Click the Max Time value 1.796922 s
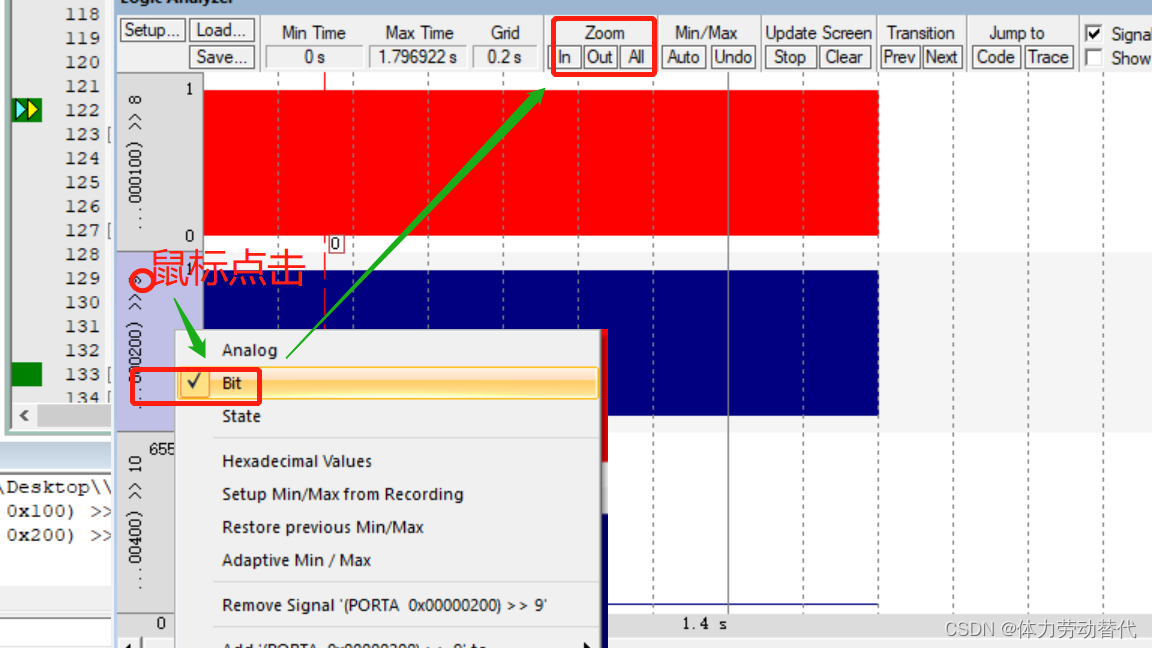This screenshot has height=648, width=1152. click(x=417, y=57)
